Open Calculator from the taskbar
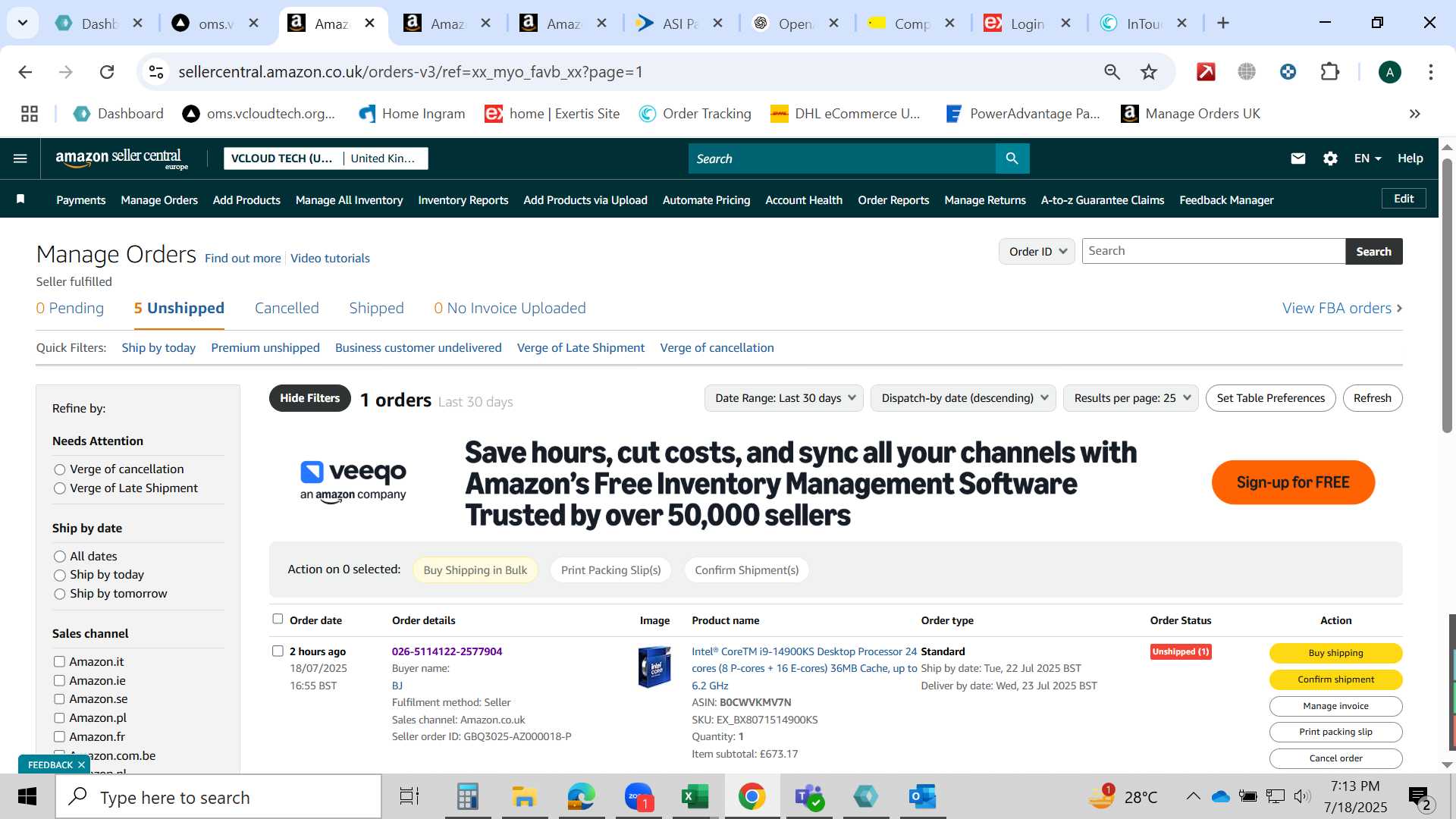The height and width of the screenshot is (819, 1456). point(467,796)
